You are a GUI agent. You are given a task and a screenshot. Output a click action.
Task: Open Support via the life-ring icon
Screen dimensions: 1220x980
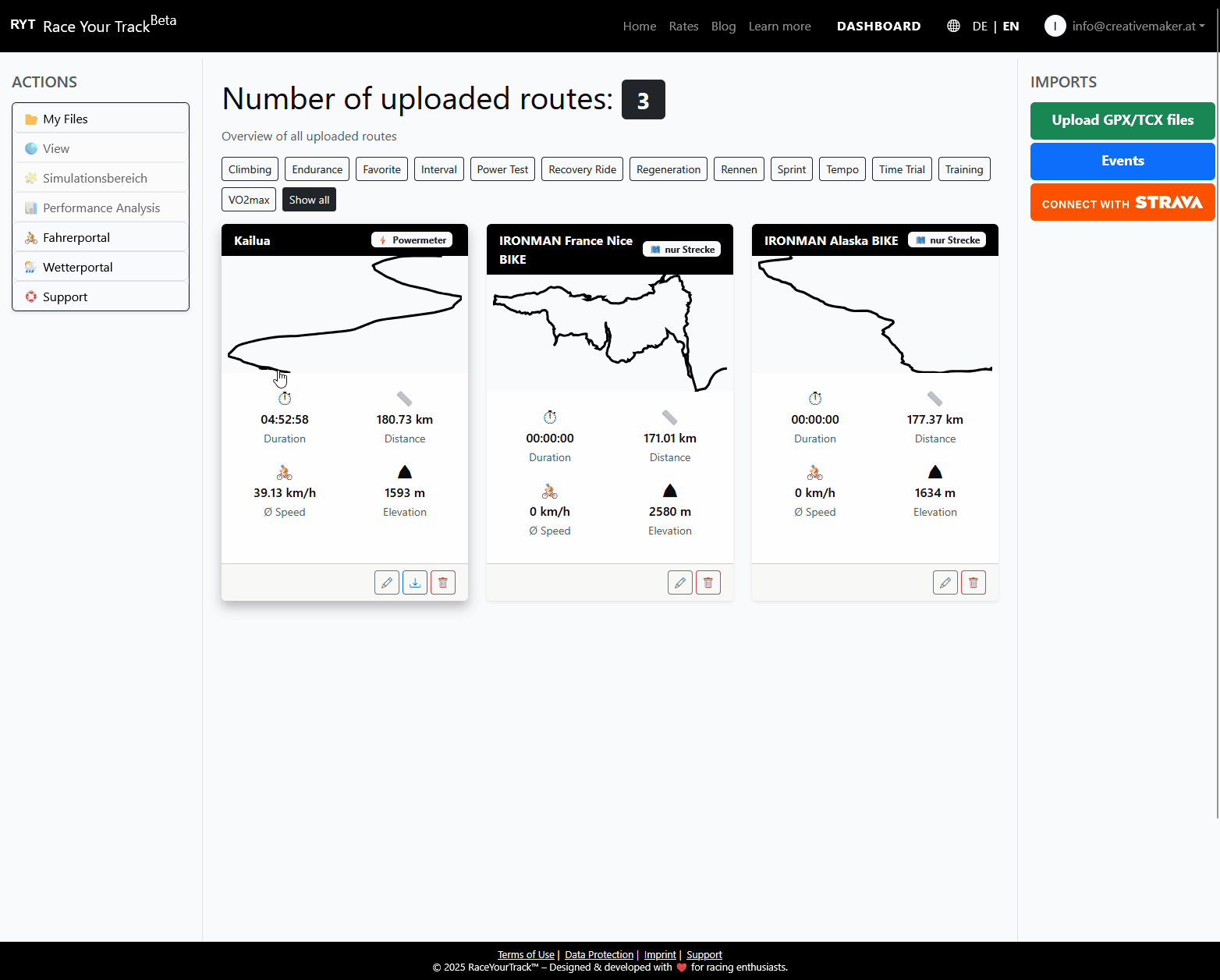[31, 296]
